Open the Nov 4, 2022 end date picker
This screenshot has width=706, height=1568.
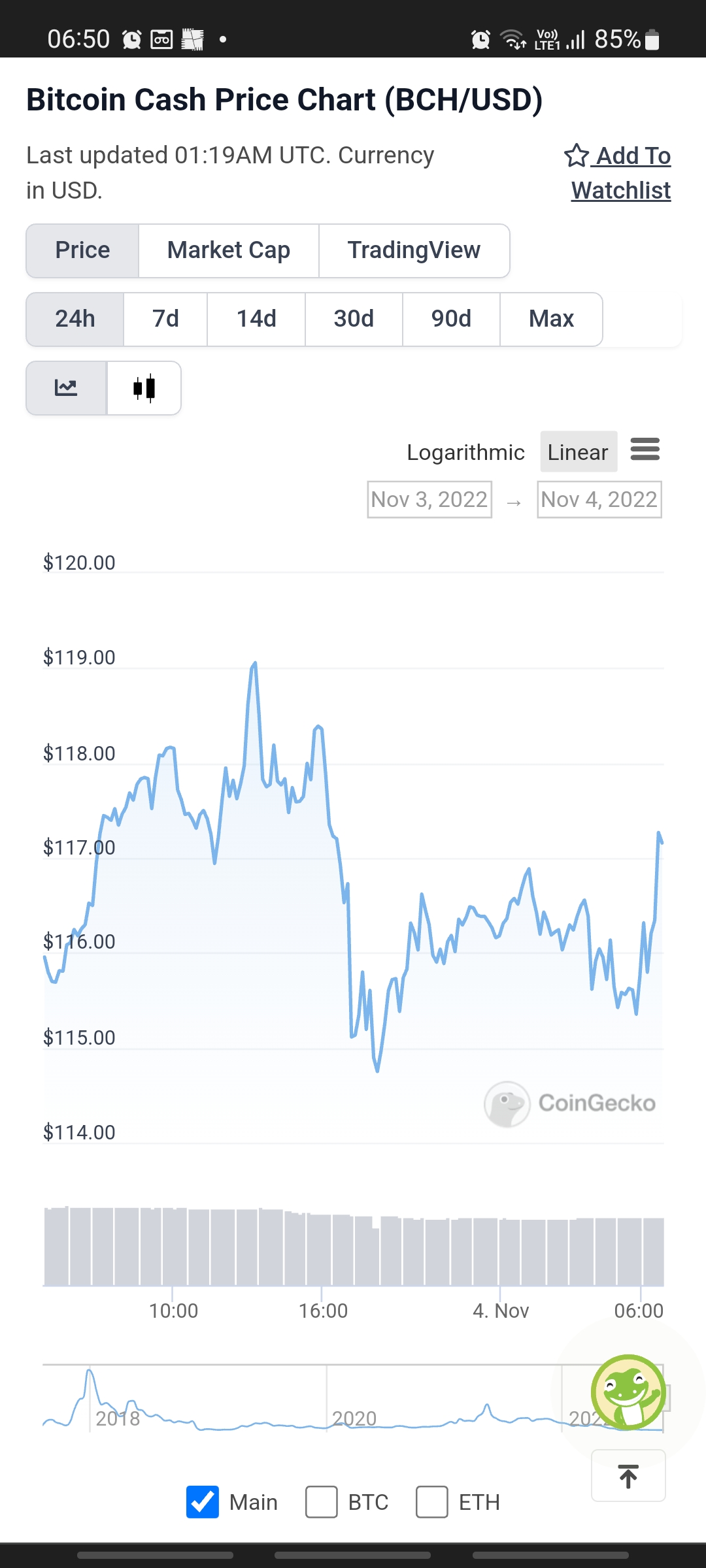[599, 500]
